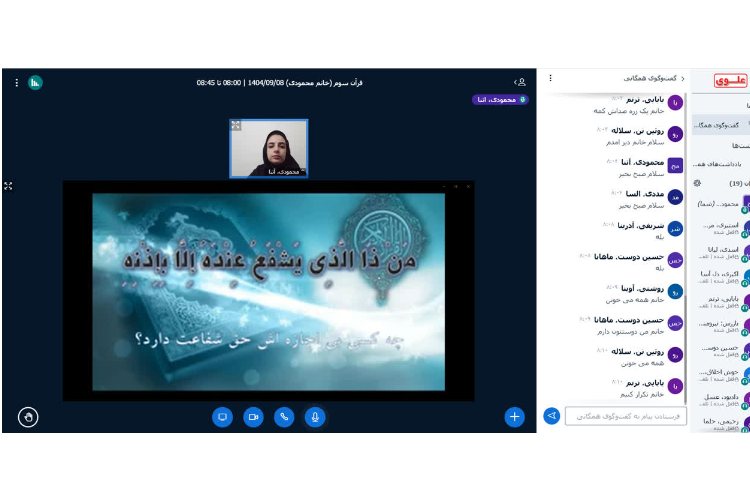This screenshot has width=750, height=480.
Task: Click the علوی logo in the sidebar
Action: [730, 81]
